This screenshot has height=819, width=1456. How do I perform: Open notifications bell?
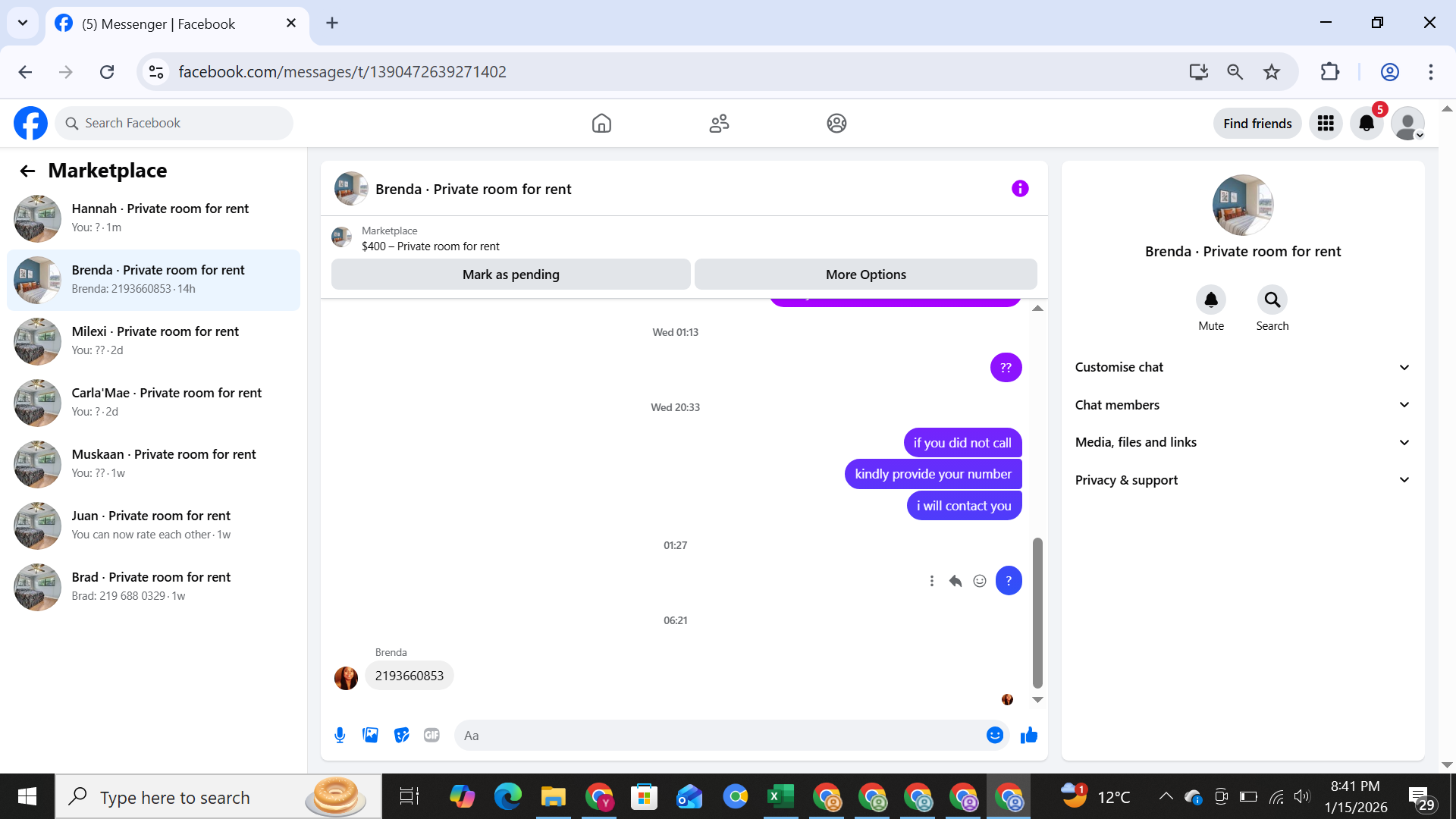[x=1367, y=124]
